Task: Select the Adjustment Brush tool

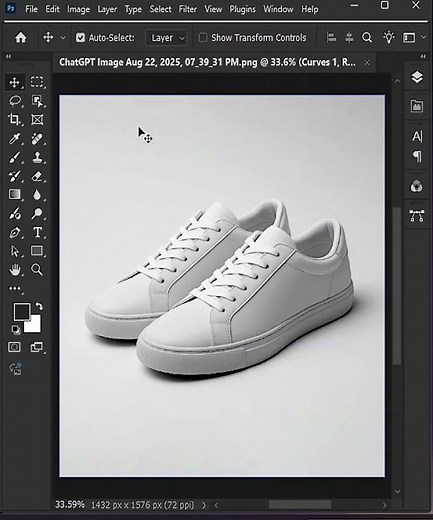Action: pos(14,213)
